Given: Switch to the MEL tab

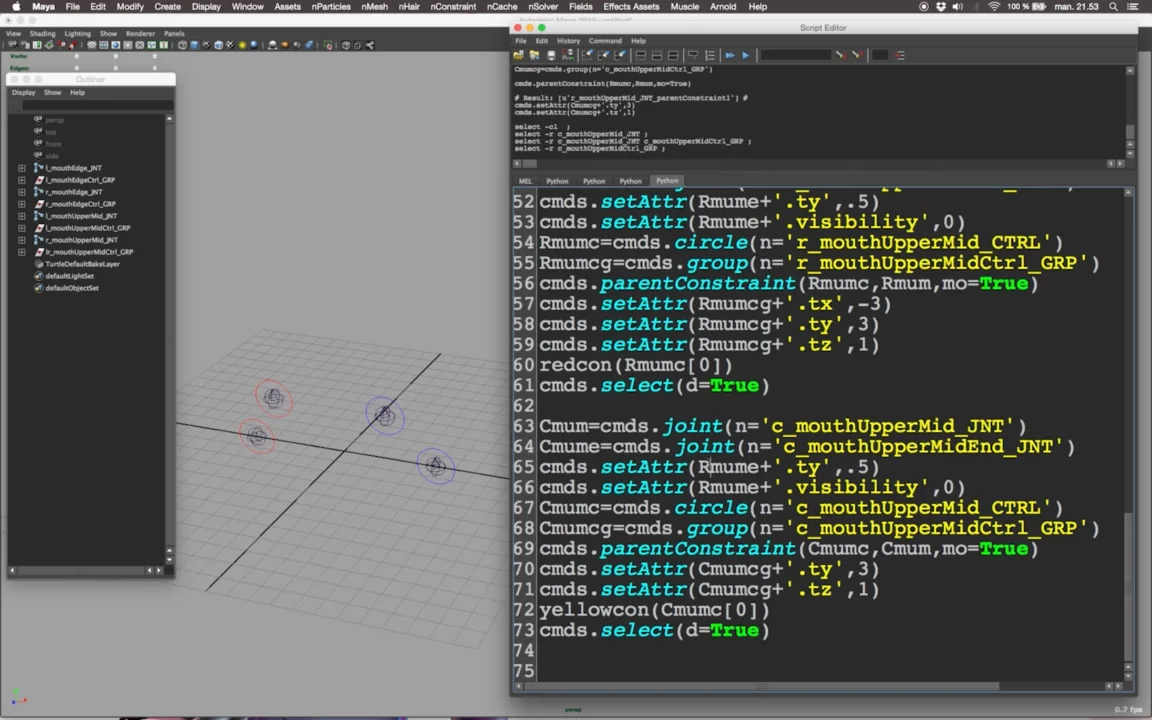Looking at the screenshot, I should tap(525, 181).
